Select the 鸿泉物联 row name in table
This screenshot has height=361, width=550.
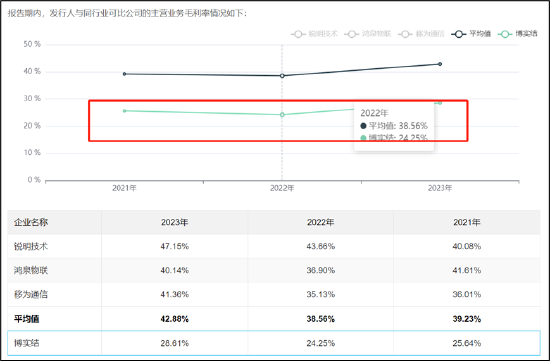pyautogui.click(x=31, y=270)
